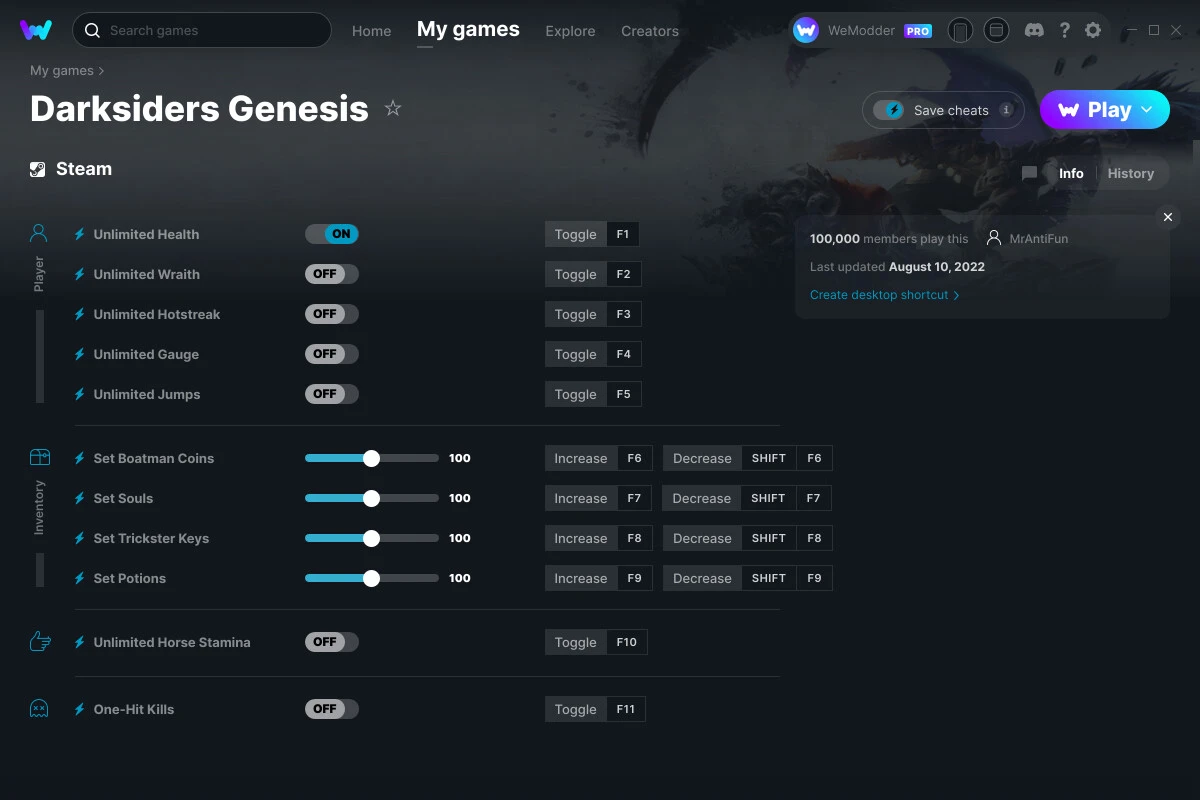Select the Player section icon in sidebar
The height and width of the screenshot is (800, 1200).
38,232
